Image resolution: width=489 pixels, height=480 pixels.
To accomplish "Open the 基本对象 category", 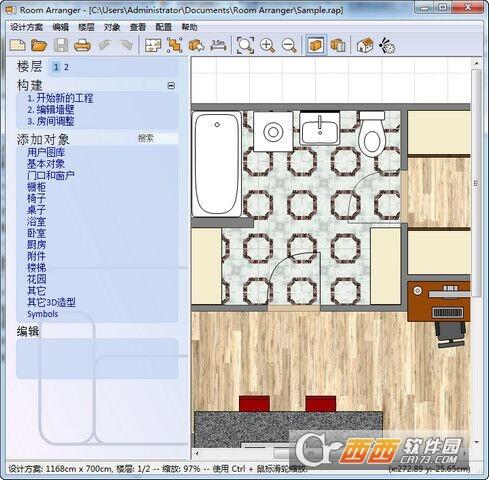I will [46, 164].
